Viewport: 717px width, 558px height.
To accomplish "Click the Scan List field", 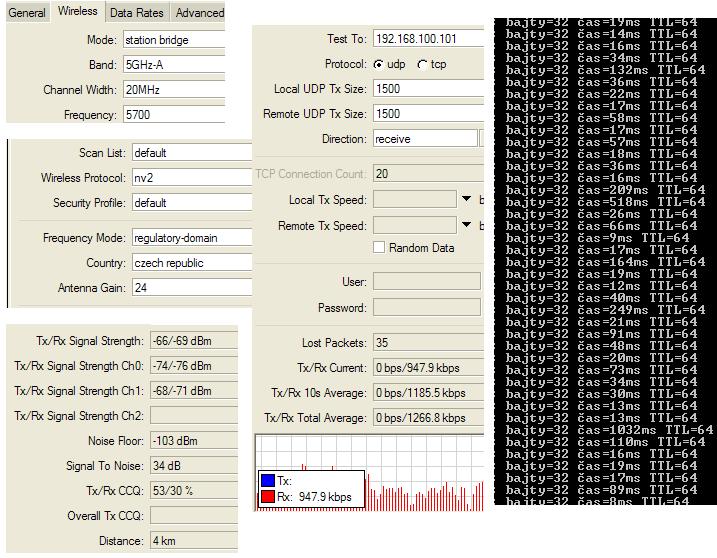I will click(x=192, y=152).
